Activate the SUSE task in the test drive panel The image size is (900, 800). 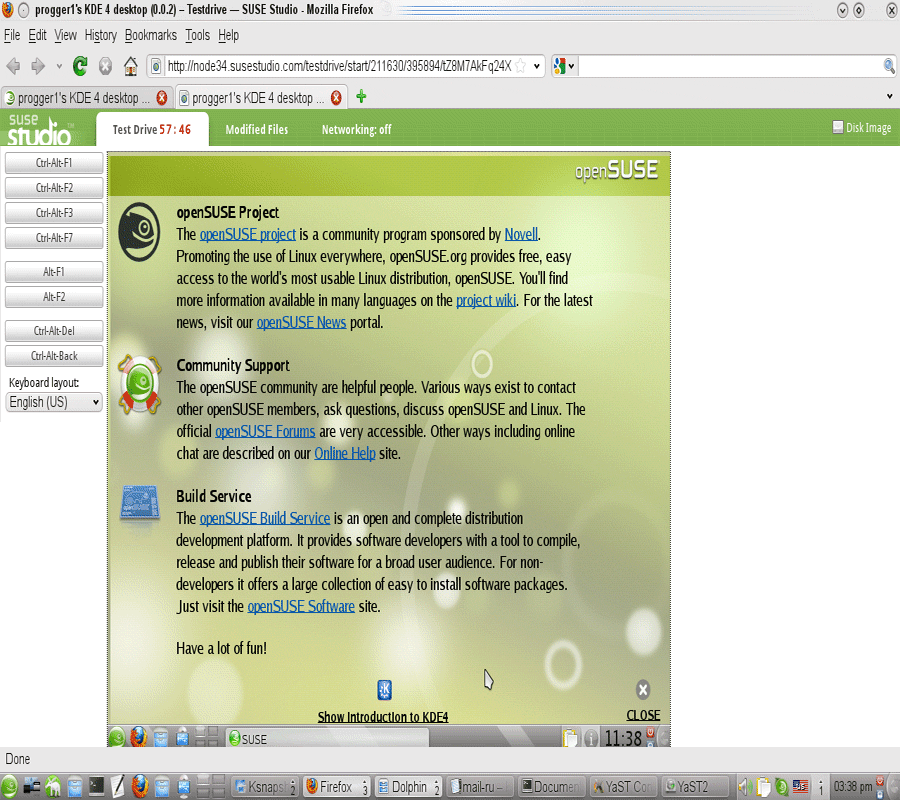tap(327, 739)
